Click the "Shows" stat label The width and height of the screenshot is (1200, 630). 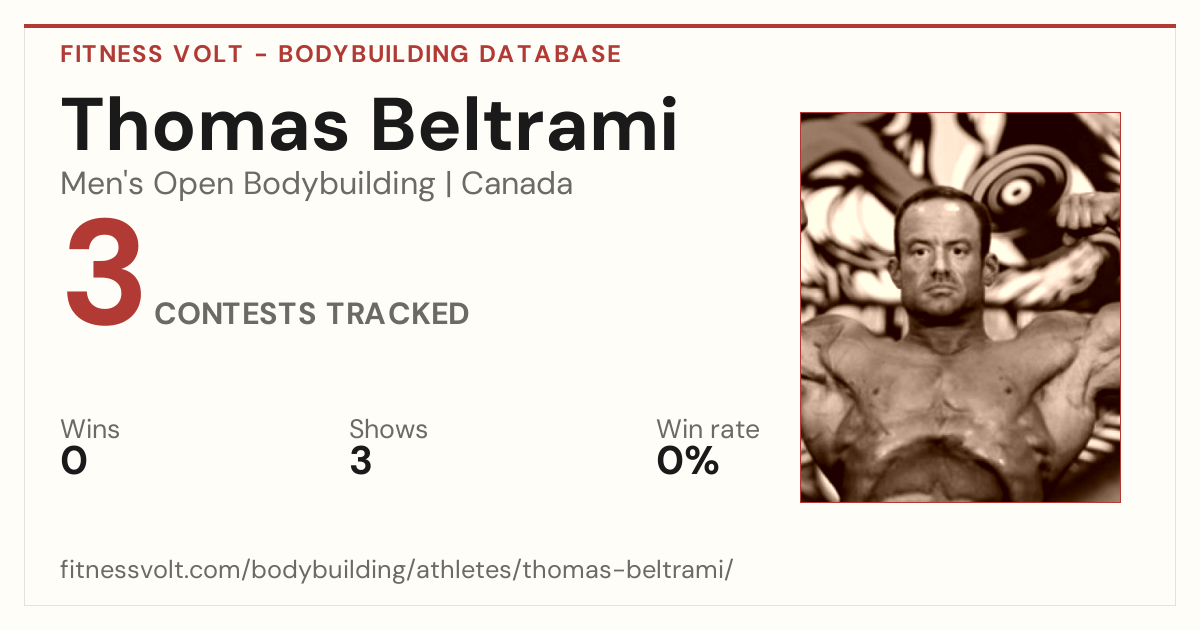click(x=388, y=429)
